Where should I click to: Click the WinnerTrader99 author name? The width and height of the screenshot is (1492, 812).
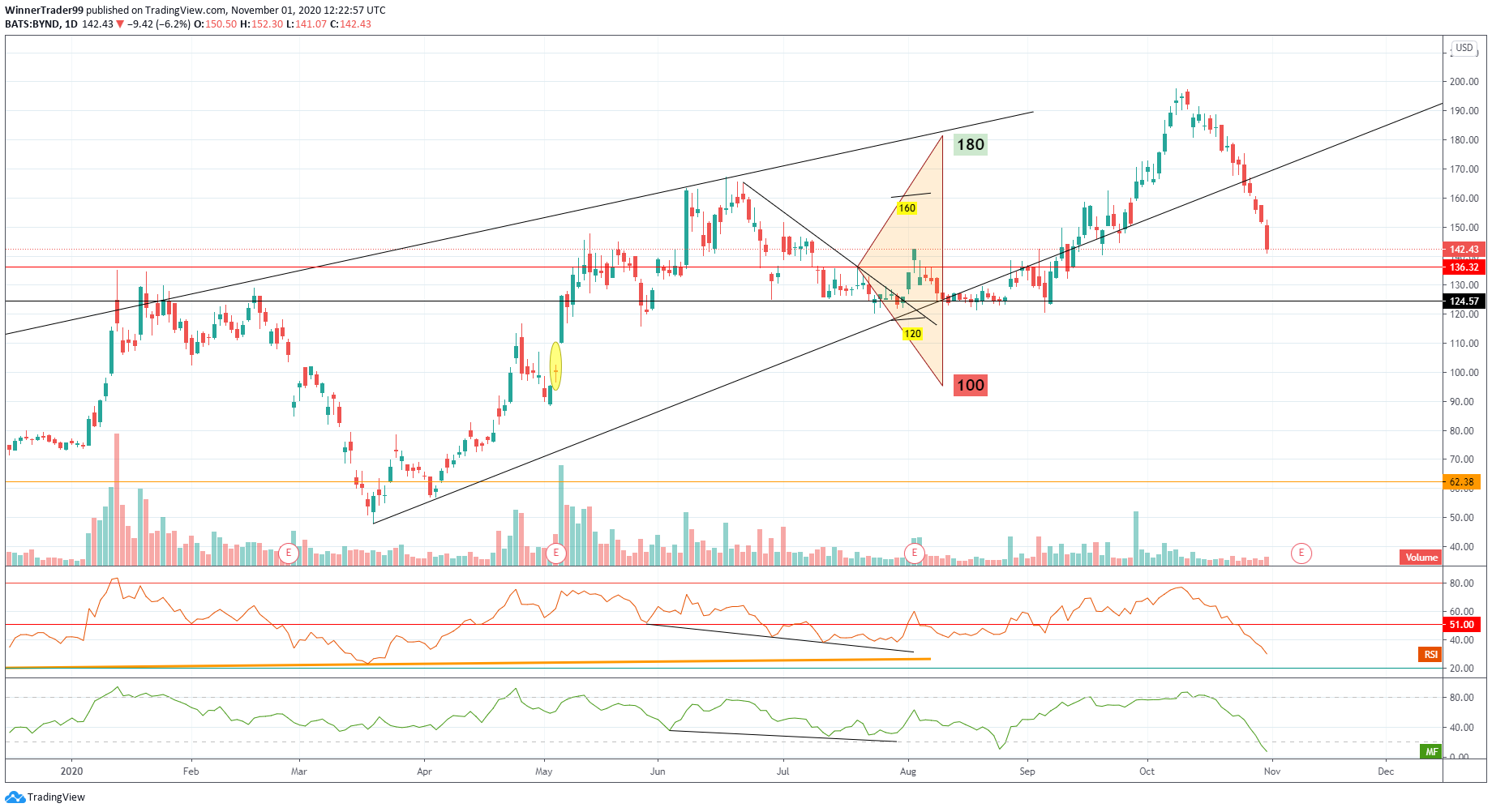pyautogui.click(x=45, y=11)
